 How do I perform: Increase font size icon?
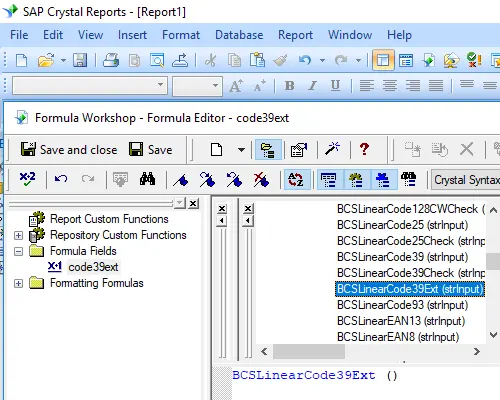pyautogui.click(x=236, y=86)
